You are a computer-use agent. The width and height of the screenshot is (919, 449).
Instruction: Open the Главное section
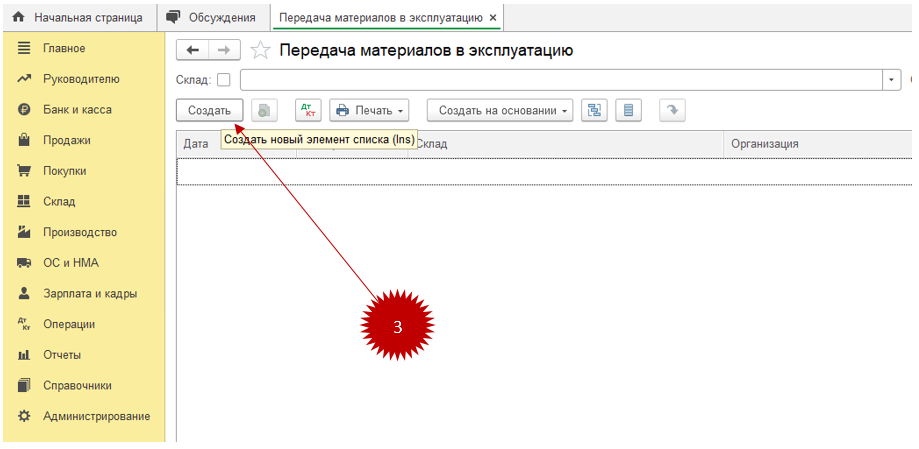pyautogui.click(x=64, y=48)
